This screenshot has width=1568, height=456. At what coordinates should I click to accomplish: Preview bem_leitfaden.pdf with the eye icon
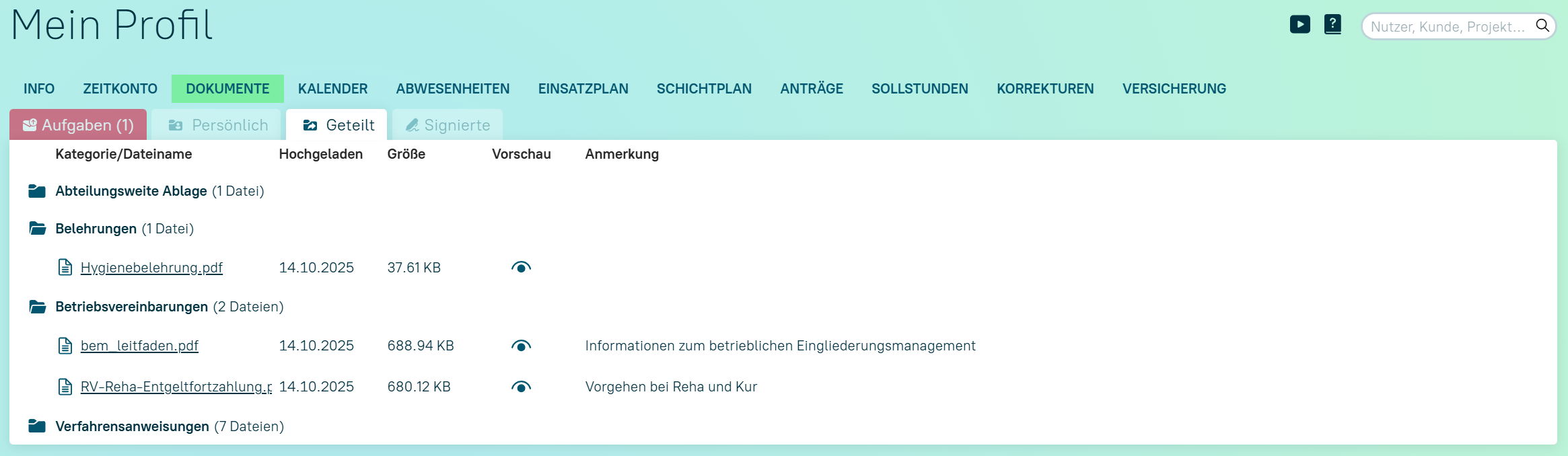[x=521, y=346]
